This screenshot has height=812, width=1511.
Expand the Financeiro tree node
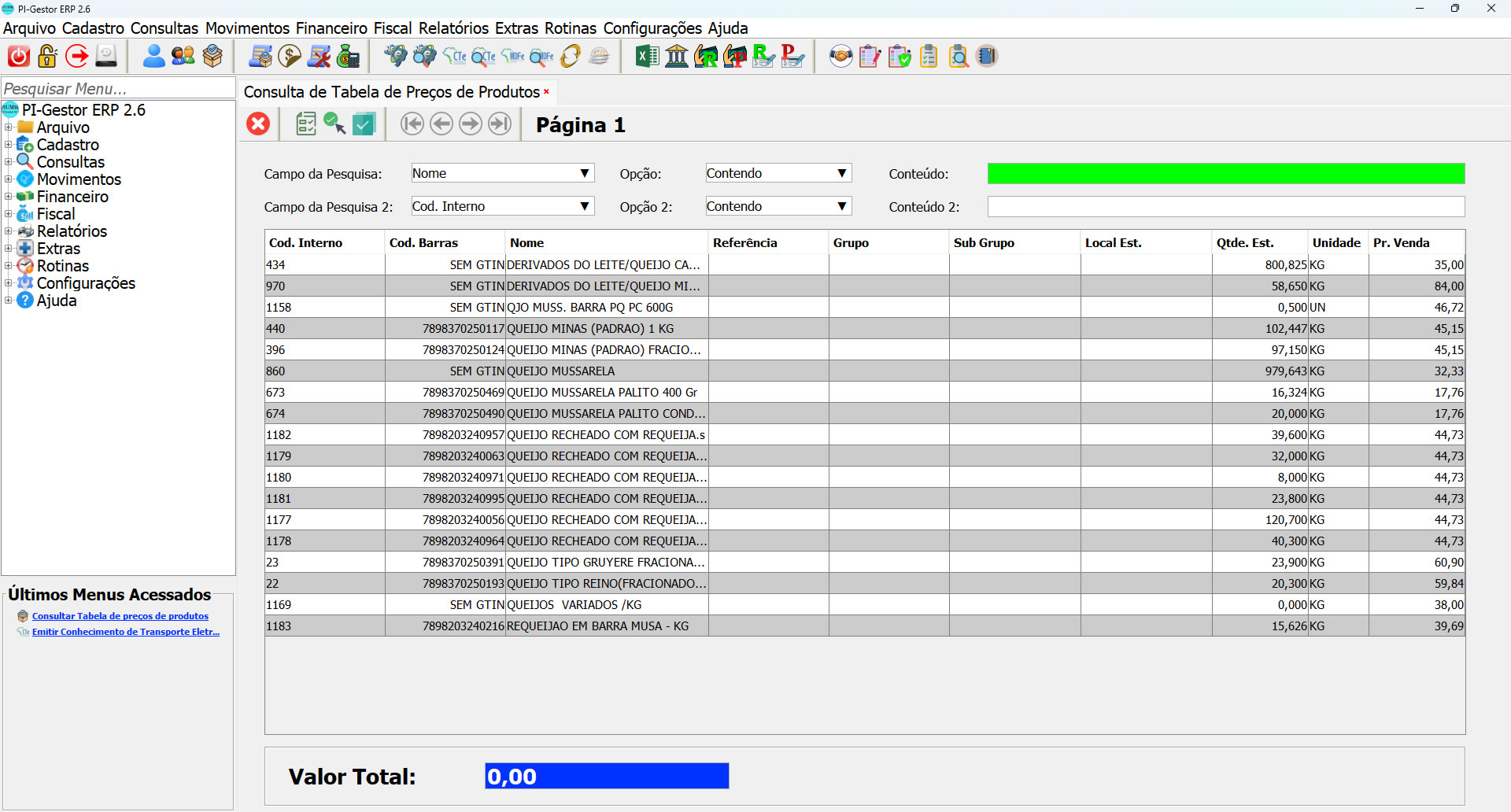[9, 197]
